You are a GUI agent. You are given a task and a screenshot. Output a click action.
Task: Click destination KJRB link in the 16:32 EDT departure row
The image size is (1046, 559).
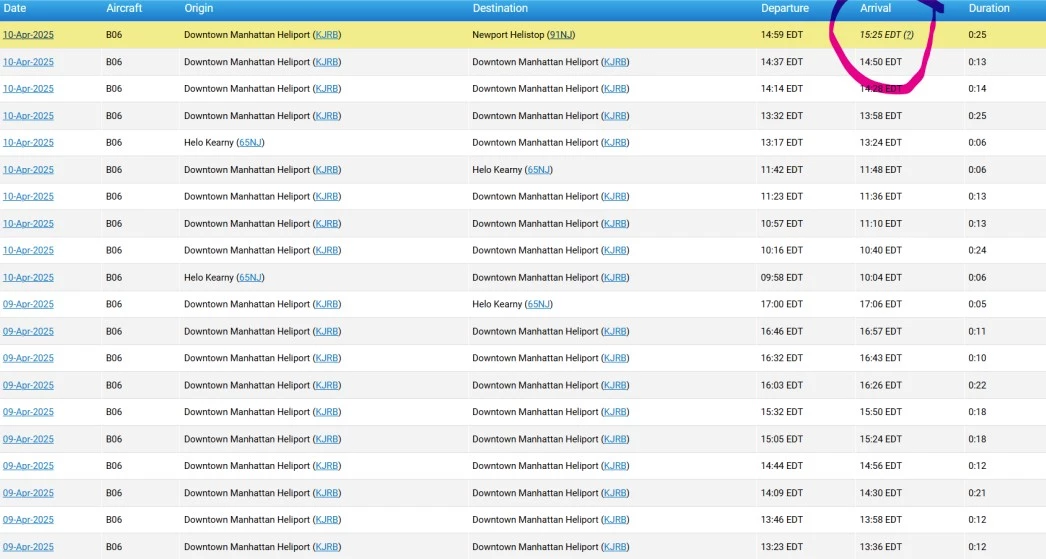pyautogui.click(x=615, y=358)
